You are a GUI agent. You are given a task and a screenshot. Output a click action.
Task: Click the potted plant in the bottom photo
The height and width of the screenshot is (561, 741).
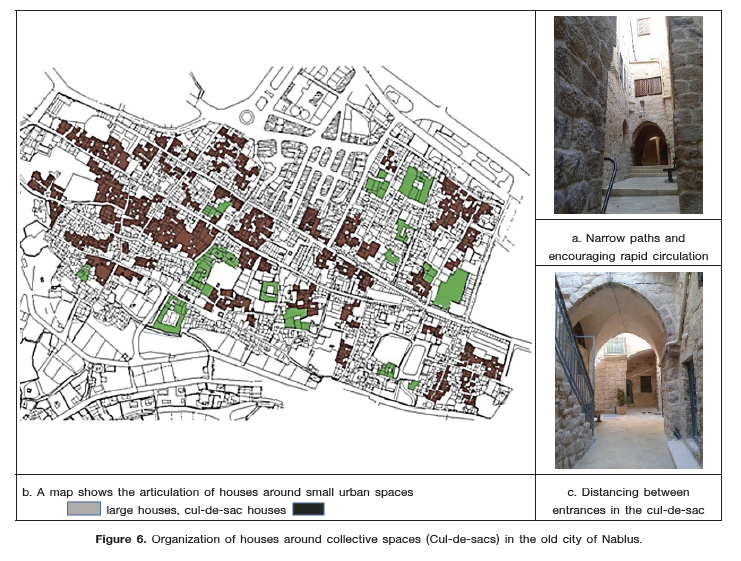pos(620,402)
